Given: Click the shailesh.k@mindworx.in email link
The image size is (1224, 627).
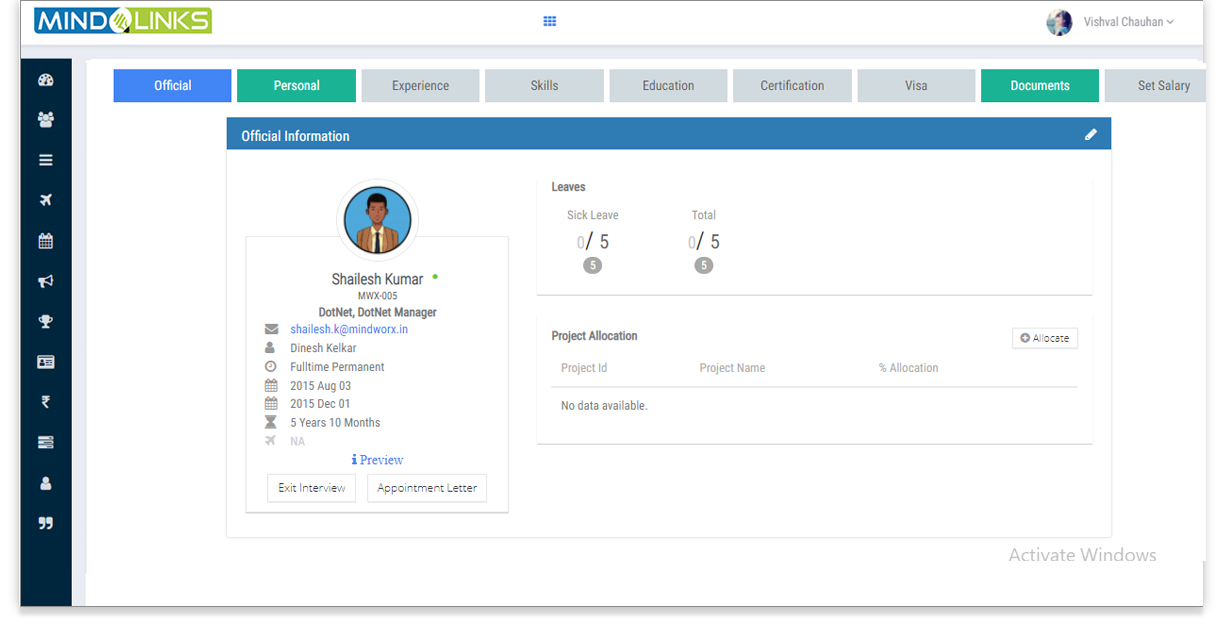Looking at the screenshot, I should (x=349, y=329).
